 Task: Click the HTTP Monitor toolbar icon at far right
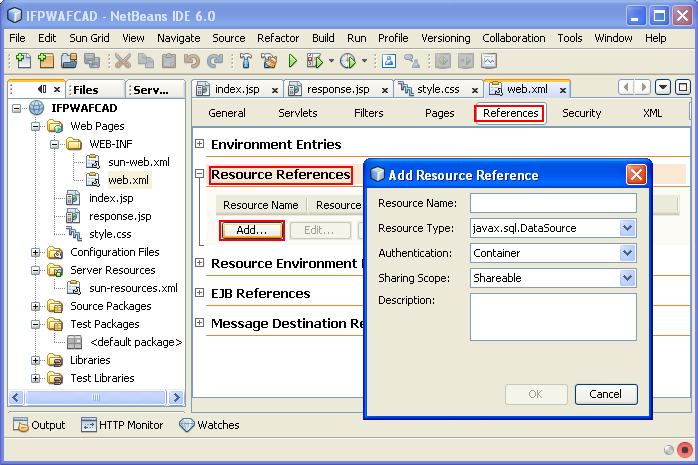489,61
